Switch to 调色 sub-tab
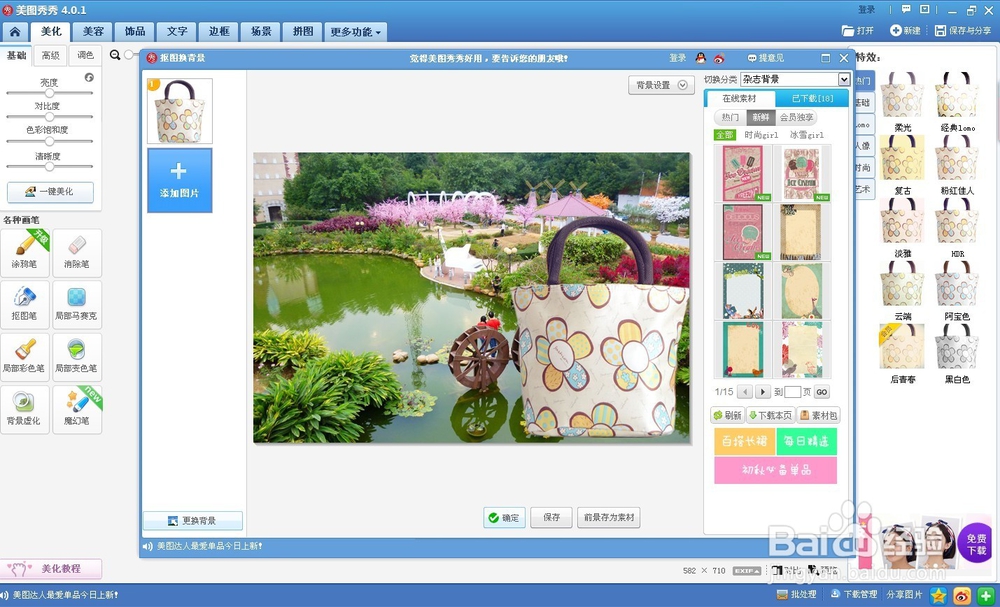 85,55
